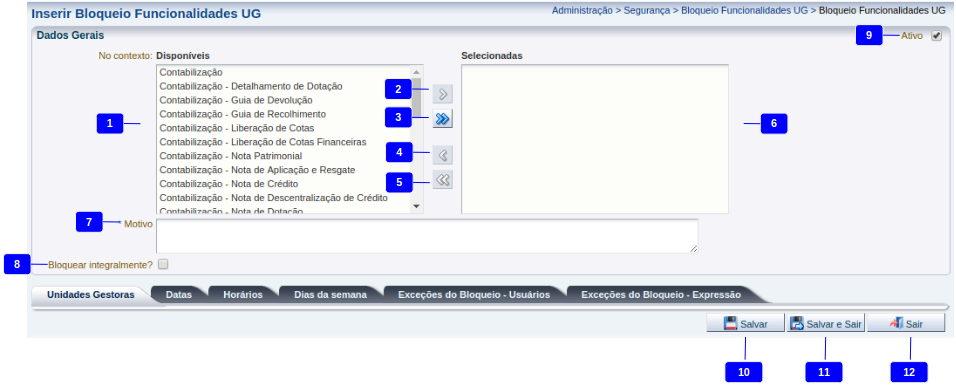Open Administração breadcrumb link

pos(582,10)
